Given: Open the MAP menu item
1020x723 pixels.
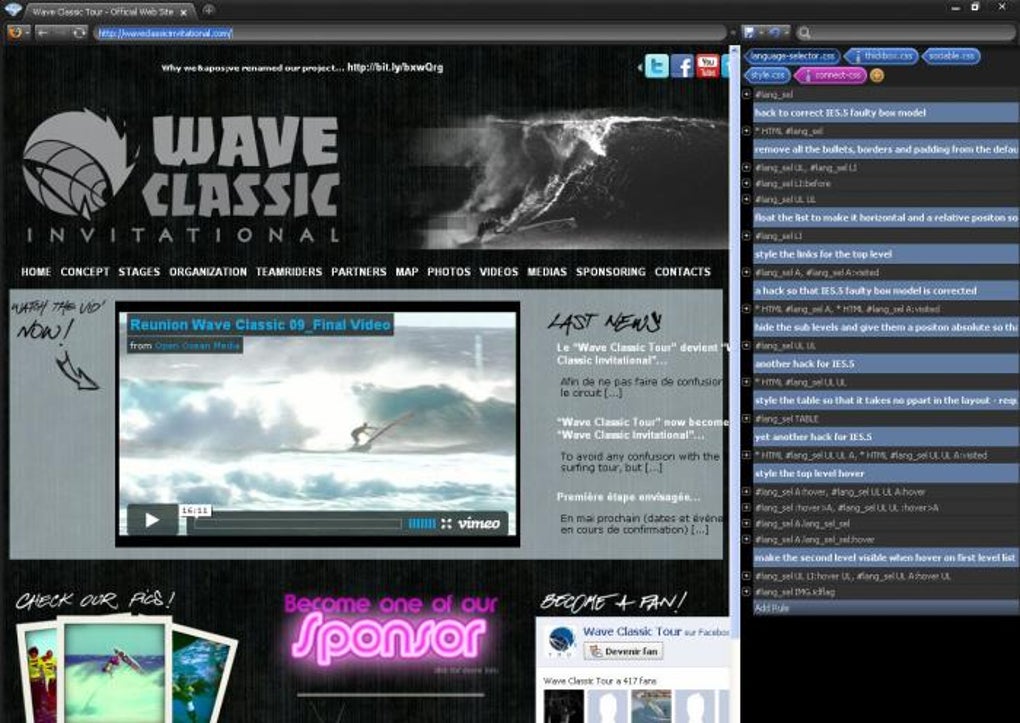Looking at the screenshot, I should tap(407, 272).
